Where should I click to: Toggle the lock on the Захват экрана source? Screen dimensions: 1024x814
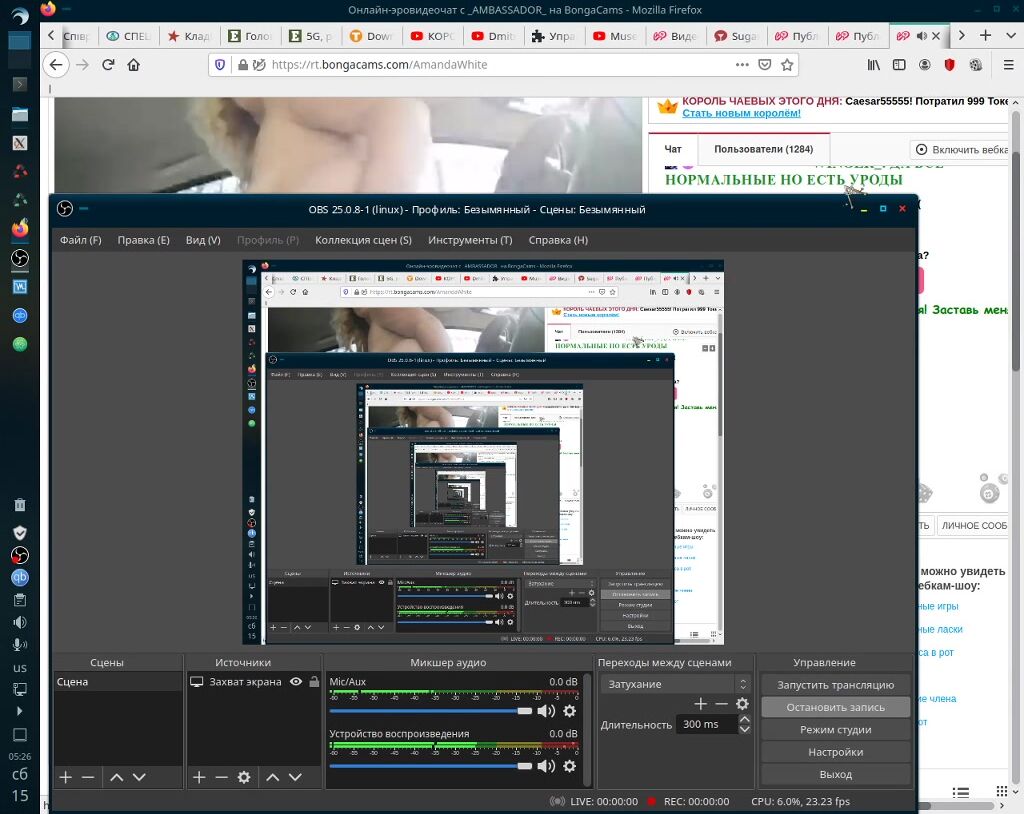[x=314, y=682]
